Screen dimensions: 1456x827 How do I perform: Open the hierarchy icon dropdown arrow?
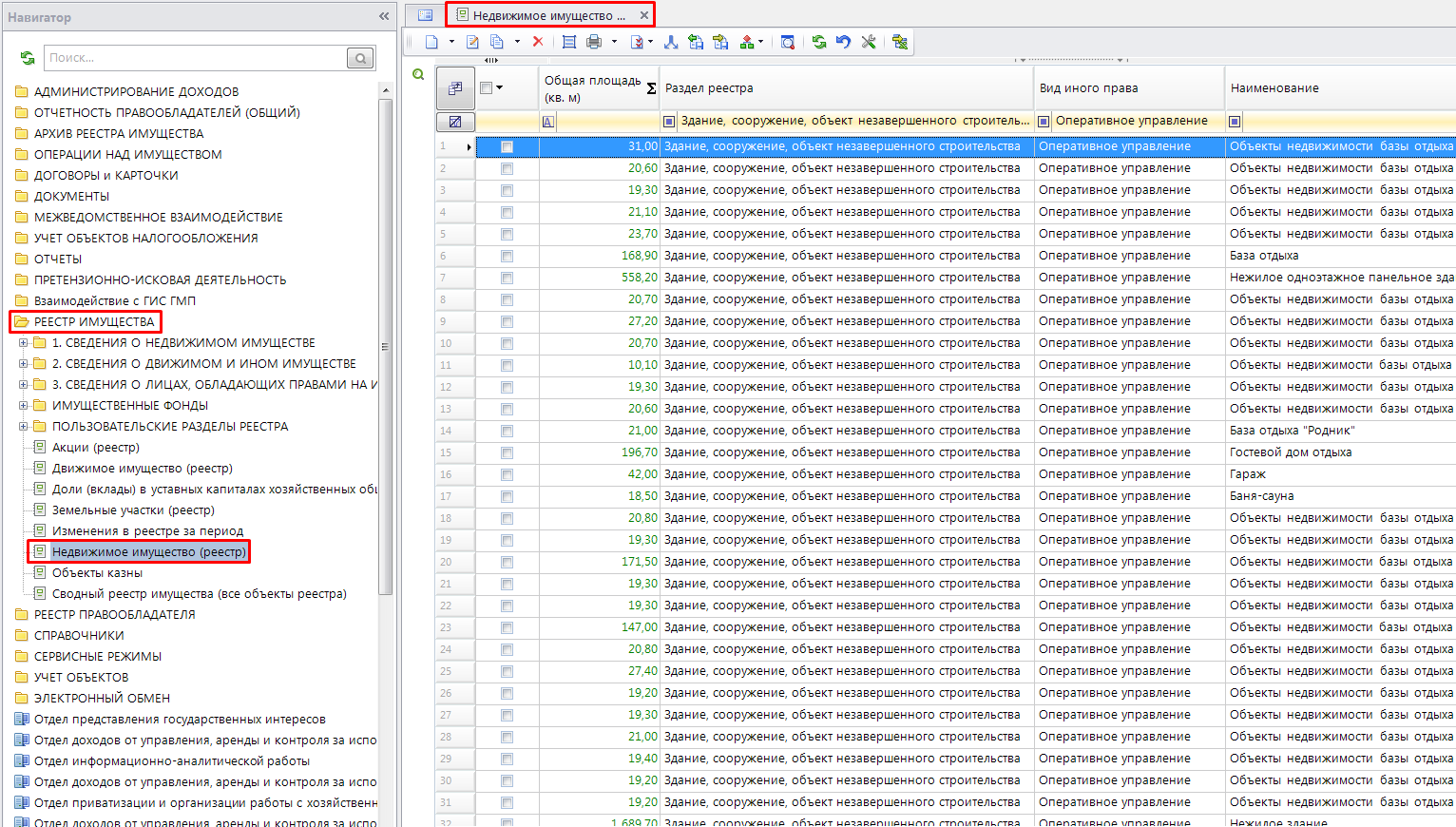click(x=760, y=42)
